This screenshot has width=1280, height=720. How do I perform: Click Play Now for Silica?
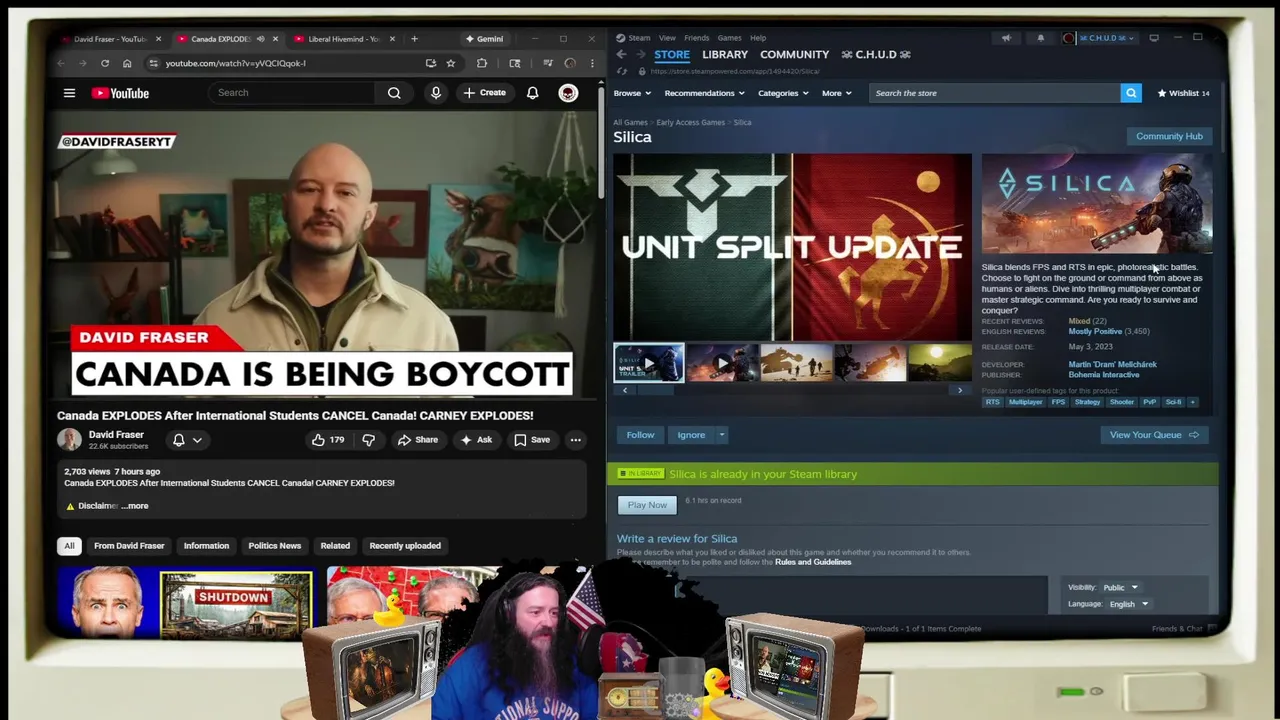(647, 505)
